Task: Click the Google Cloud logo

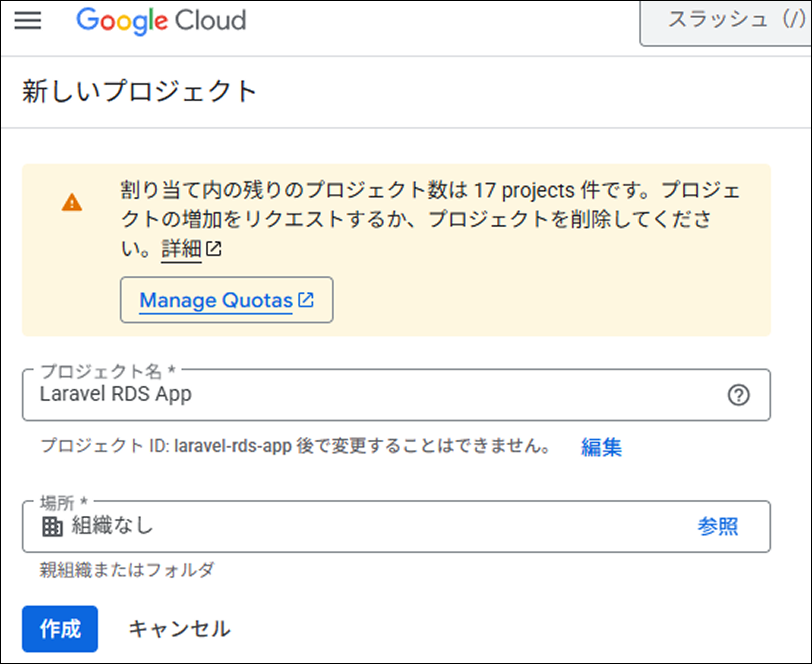Action: [161, 20]
